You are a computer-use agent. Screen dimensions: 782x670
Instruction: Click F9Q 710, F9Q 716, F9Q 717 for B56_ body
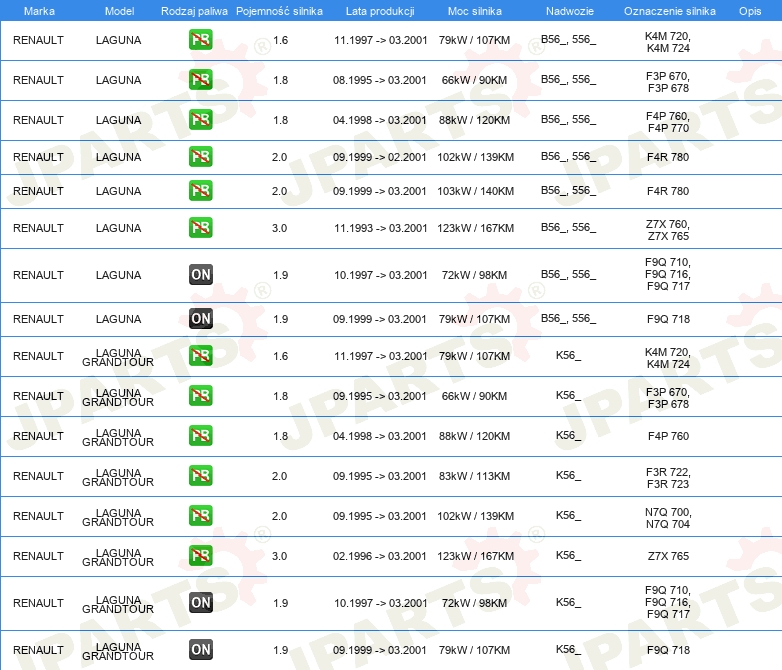point(668,274)
